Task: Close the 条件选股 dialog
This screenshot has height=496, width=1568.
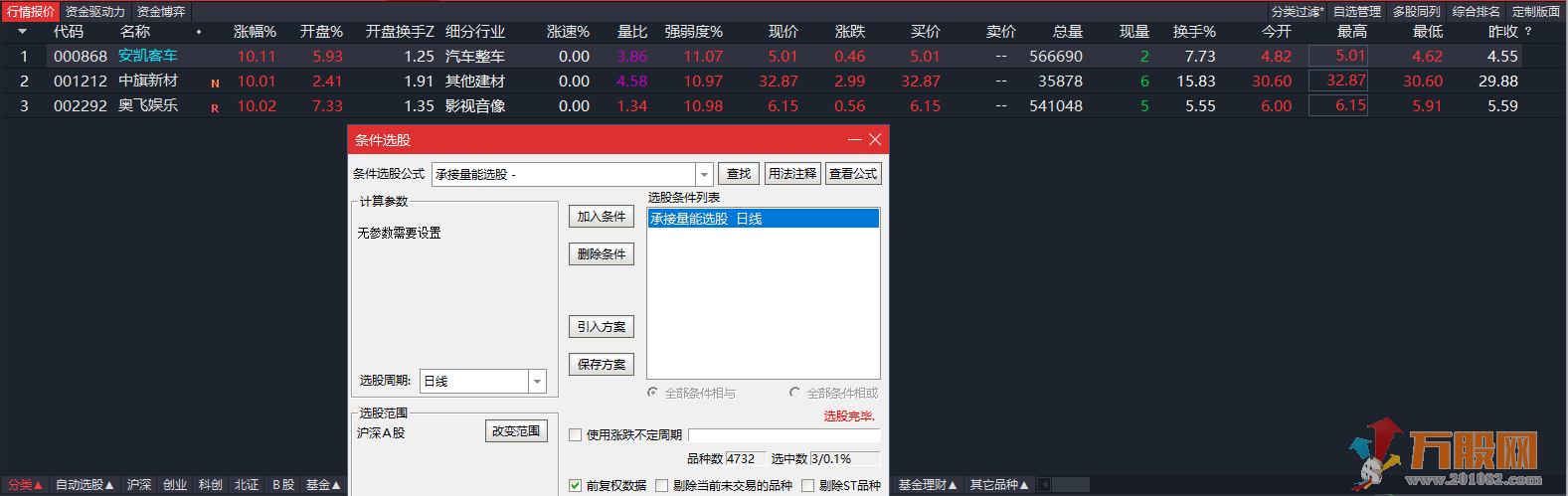Action: click(875, 140)
